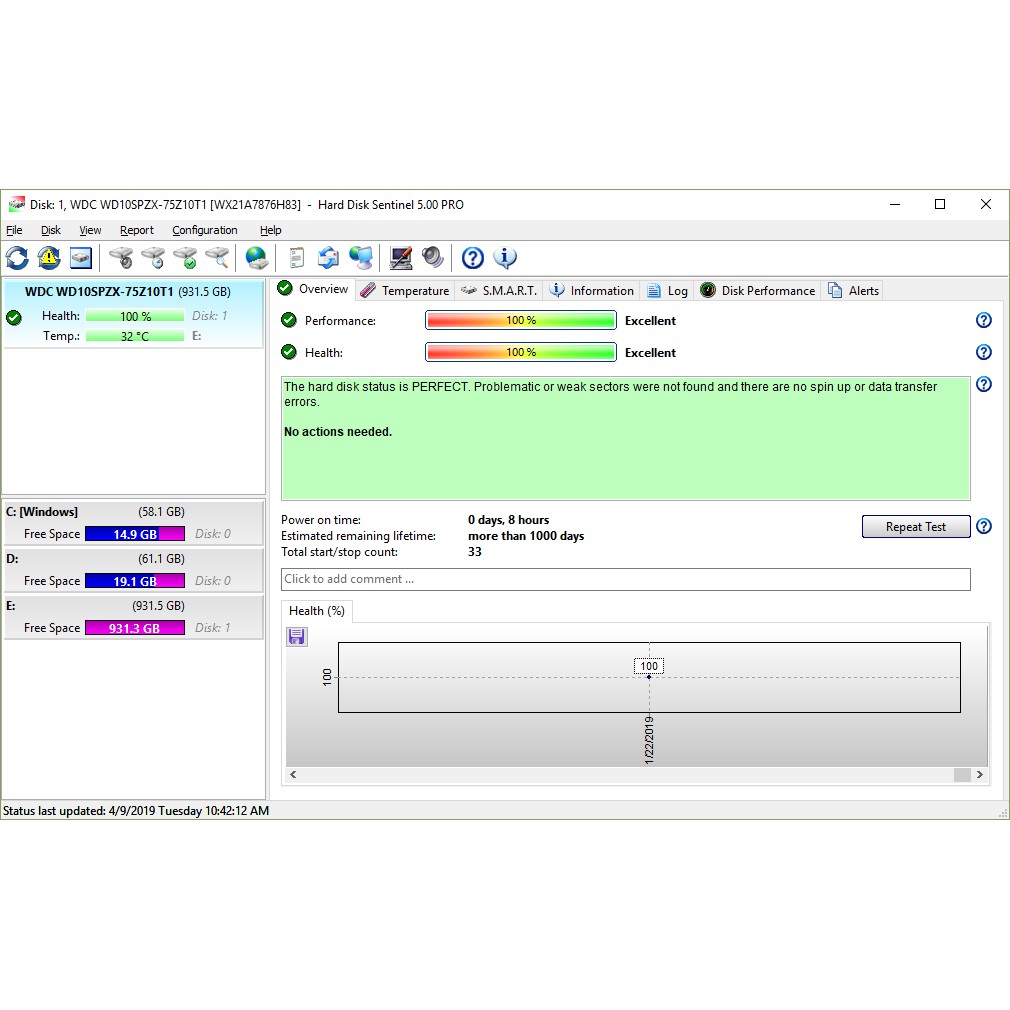This screenshot has width=1010, height=1010.
Task: Click the disk with magnifying glass icon
Action: pos(217,258)
